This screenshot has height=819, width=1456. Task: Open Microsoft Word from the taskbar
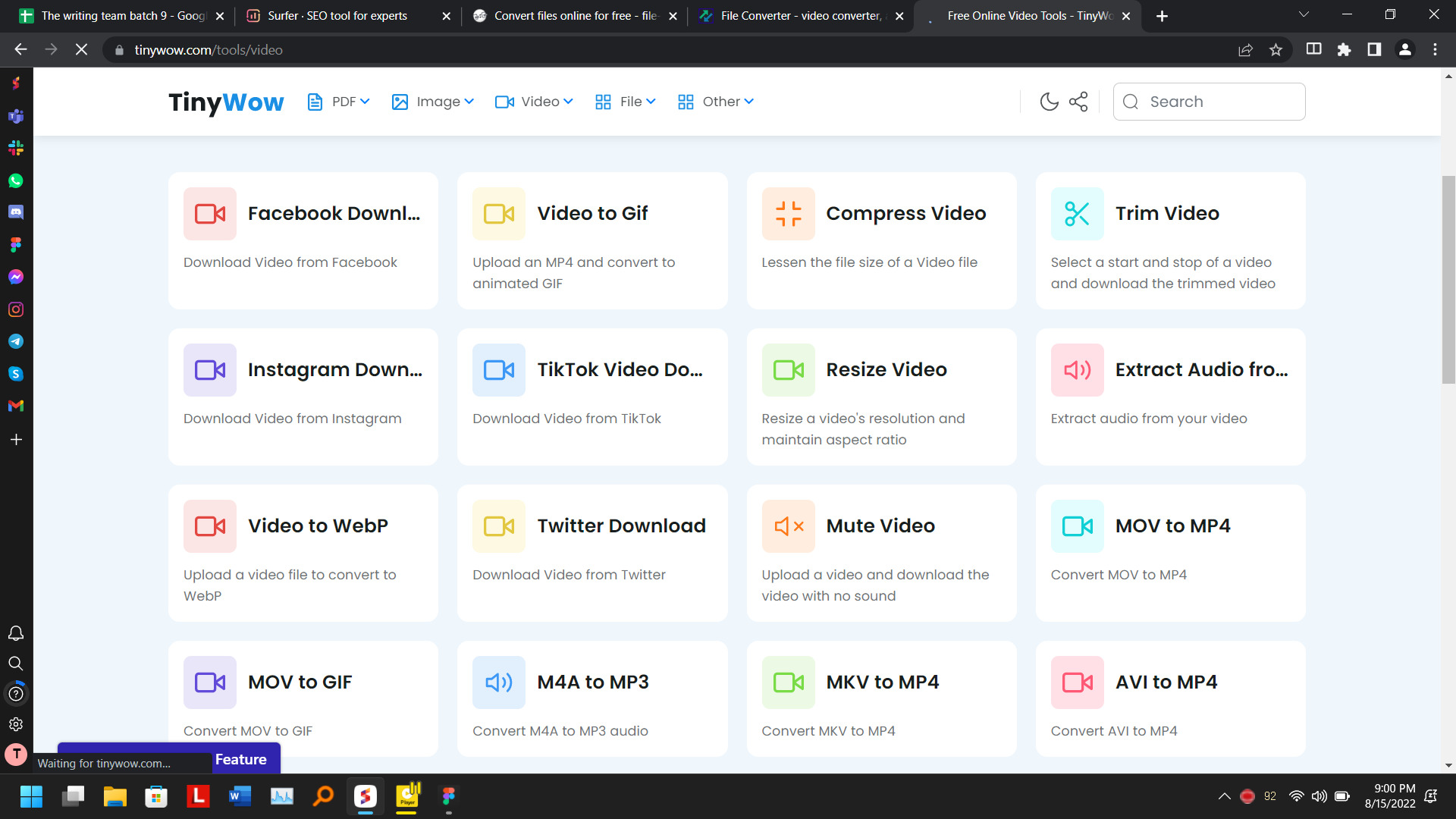point(240,796)
